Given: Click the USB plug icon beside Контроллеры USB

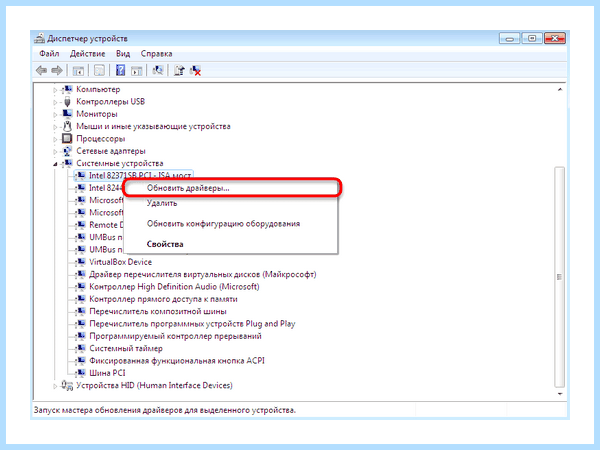Looking at the screenshot, I should pos(67,101).
